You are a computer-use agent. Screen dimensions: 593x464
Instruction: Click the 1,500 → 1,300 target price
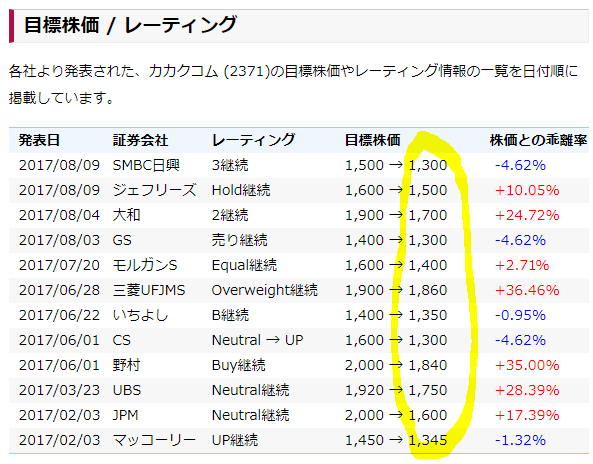tap(396, 165)
